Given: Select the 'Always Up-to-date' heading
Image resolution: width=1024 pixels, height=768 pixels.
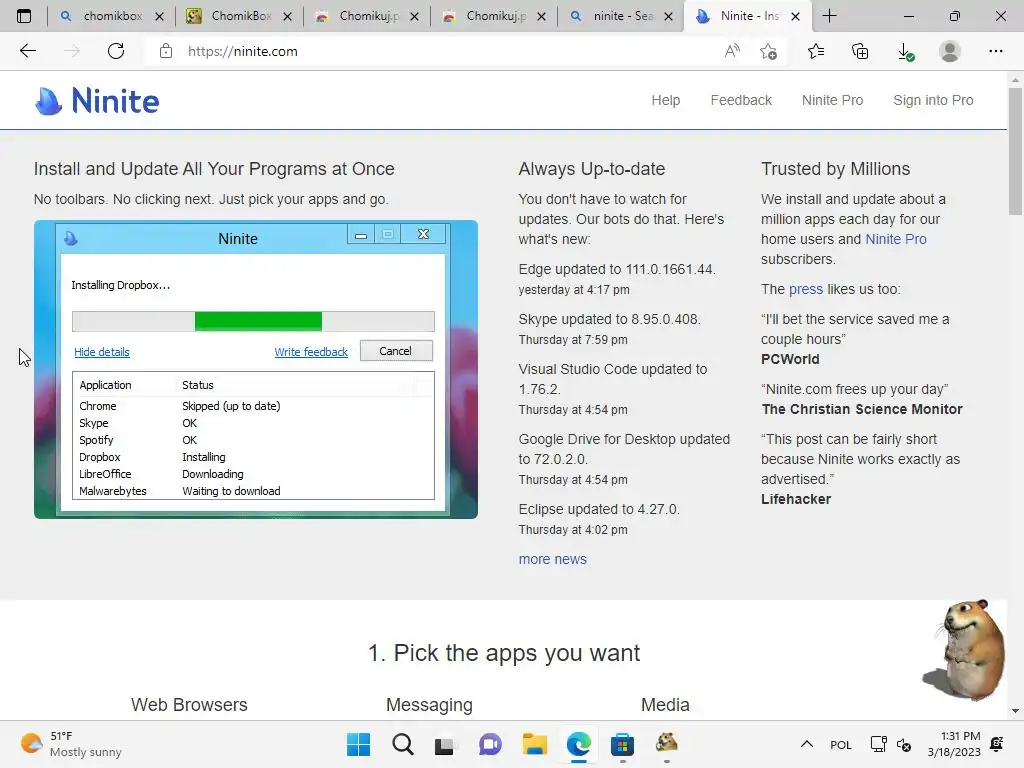Looking at the screenshot, I should pyautogui.click(x=592, y=169).
